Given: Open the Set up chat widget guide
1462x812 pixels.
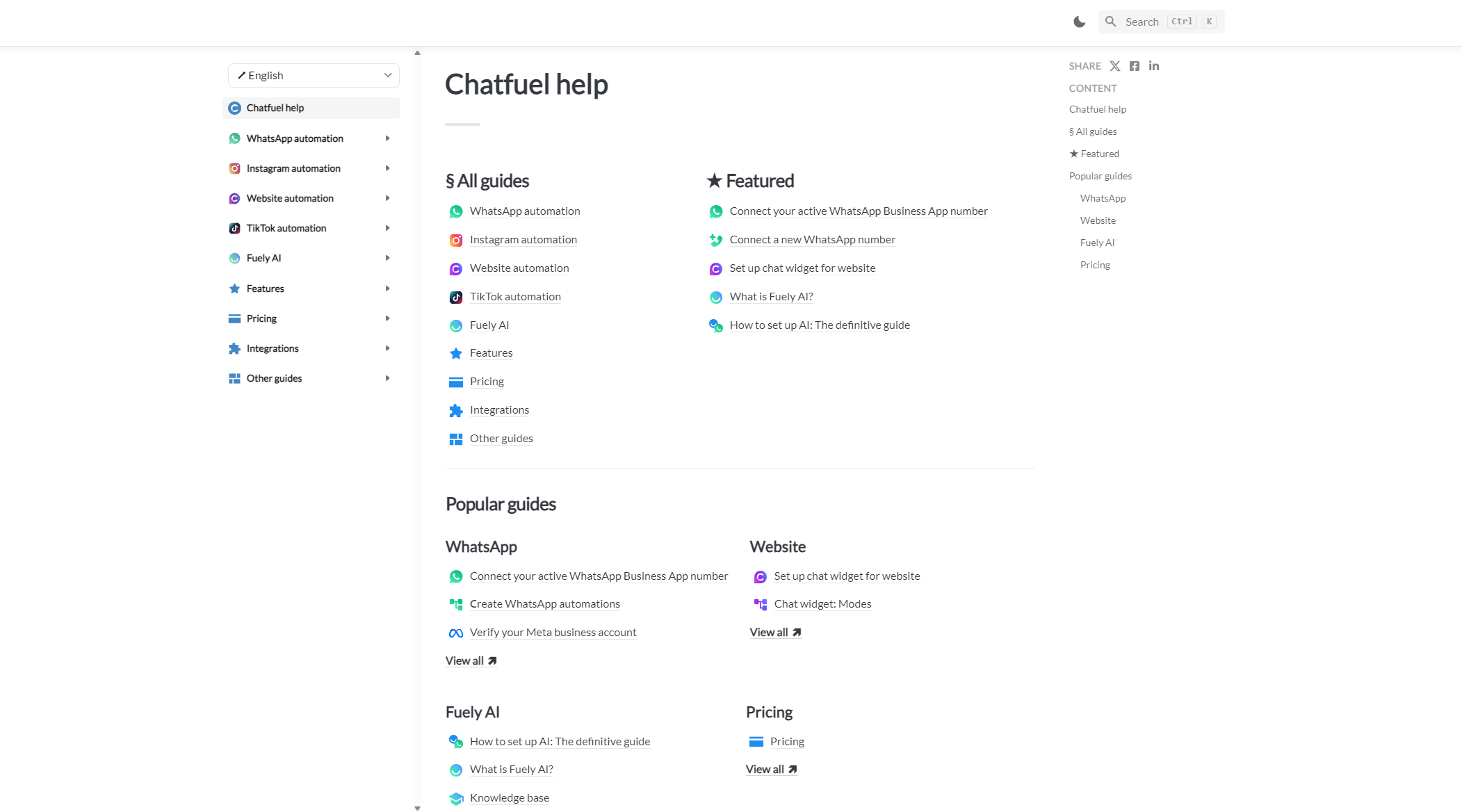Looking at the screenshot, I should 802,268.
